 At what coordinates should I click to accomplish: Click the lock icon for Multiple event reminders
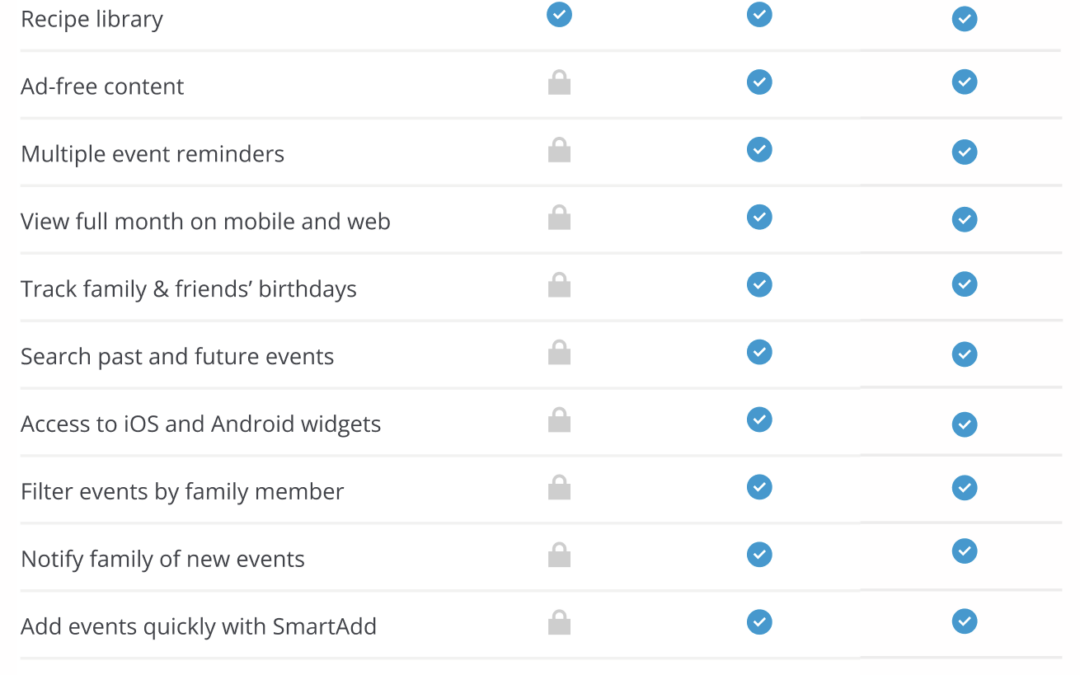559,151
